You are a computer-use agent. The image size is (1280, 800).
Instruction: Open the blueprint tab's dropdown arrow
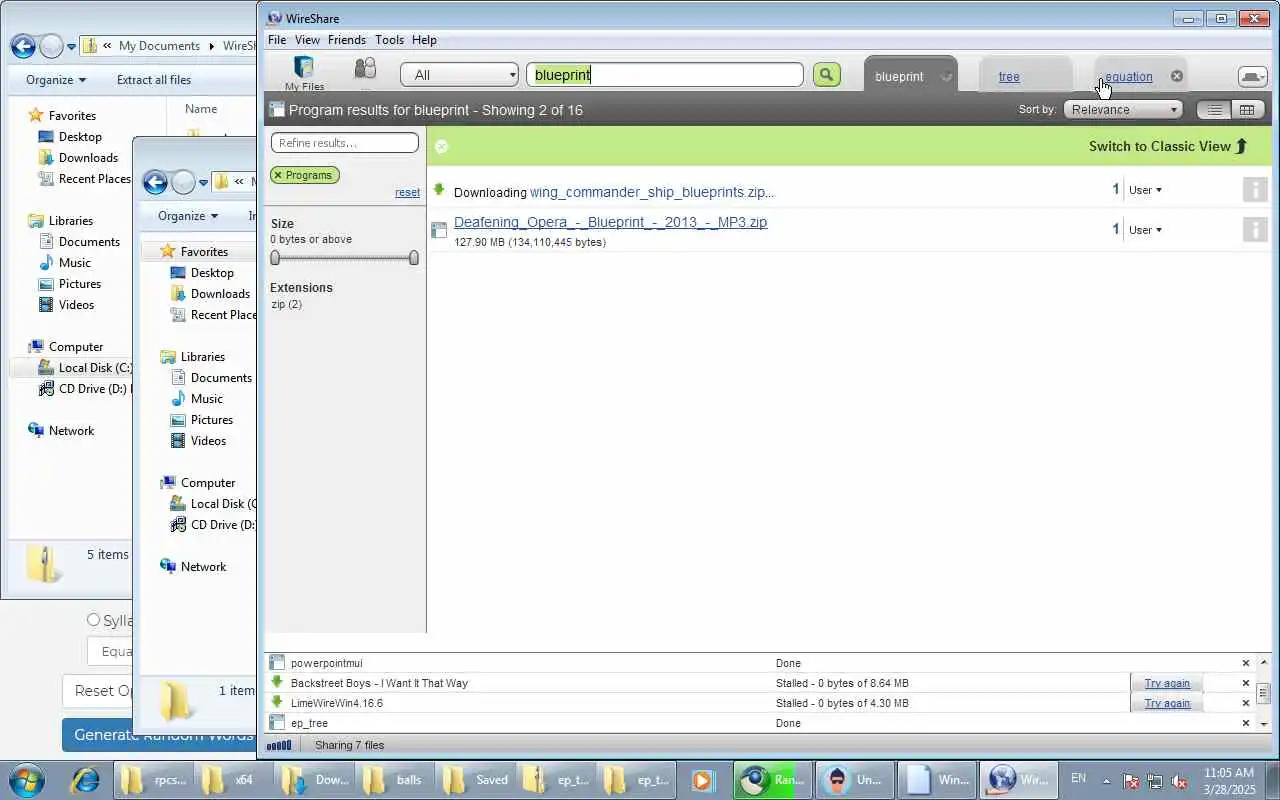coord(946,77)
